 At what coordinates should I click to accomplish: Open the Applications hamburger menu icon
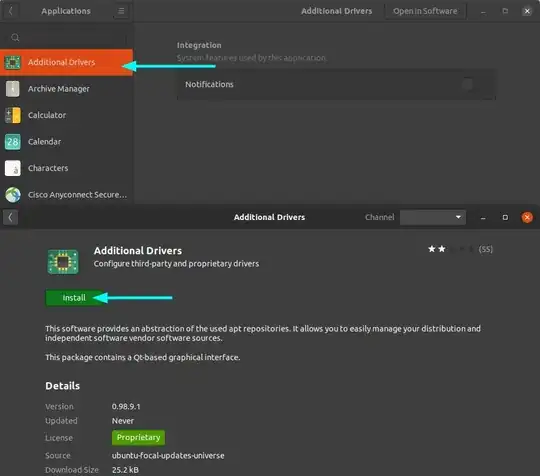click(121, 11)
